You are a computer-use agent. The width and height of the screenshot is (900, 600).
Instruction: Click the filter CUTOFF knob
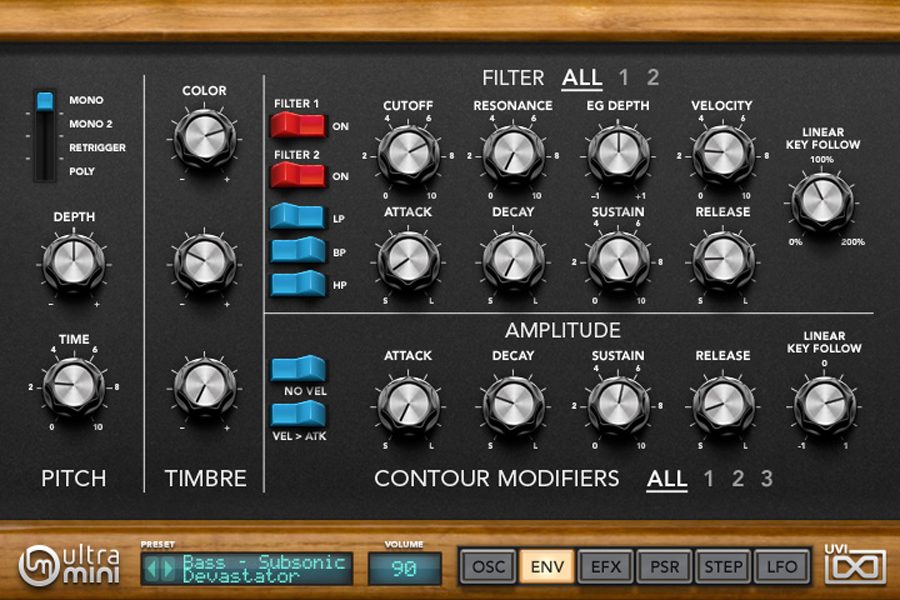[408, 155]
